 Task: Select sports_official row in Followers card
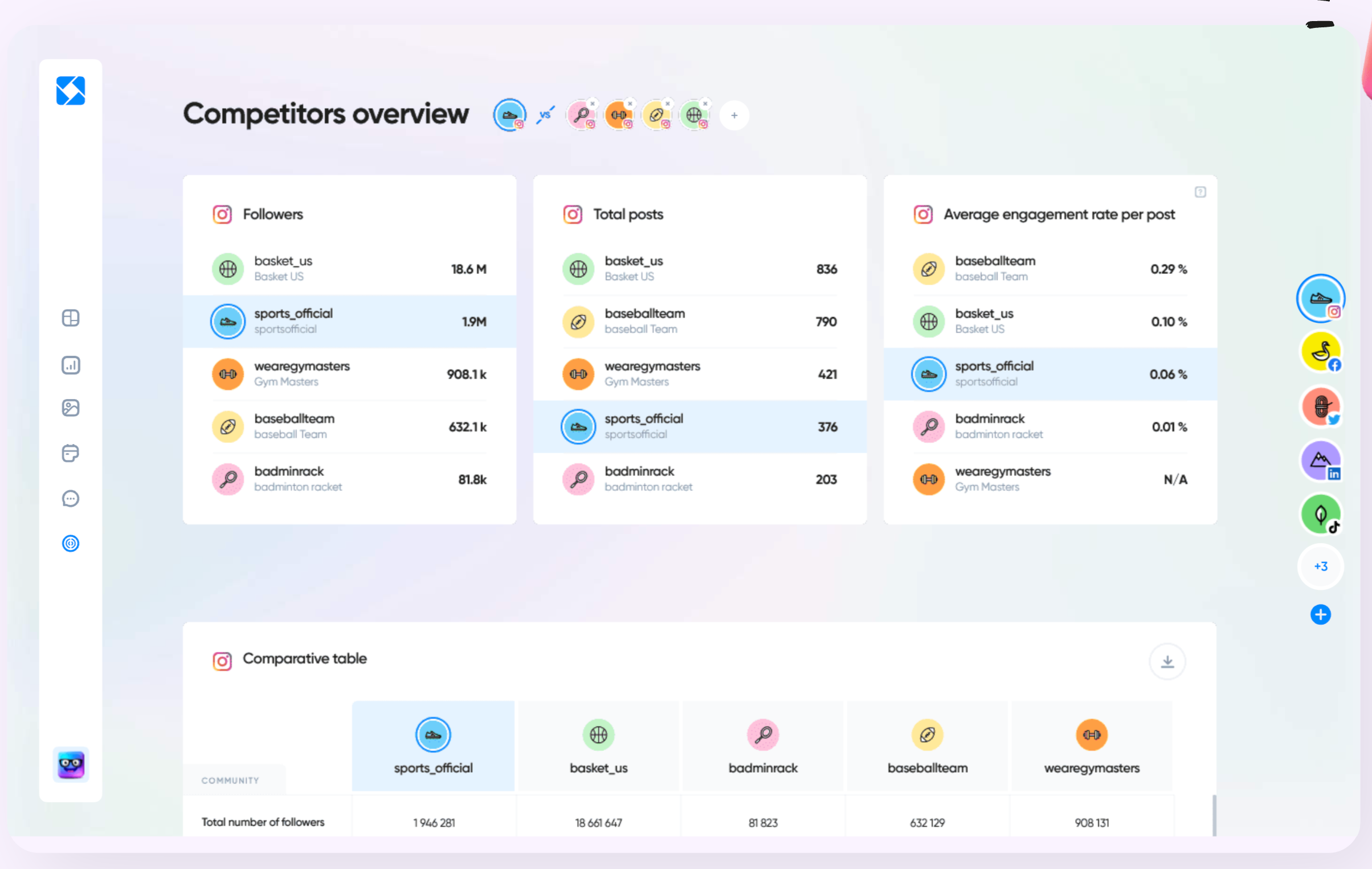tap(350, 322)
